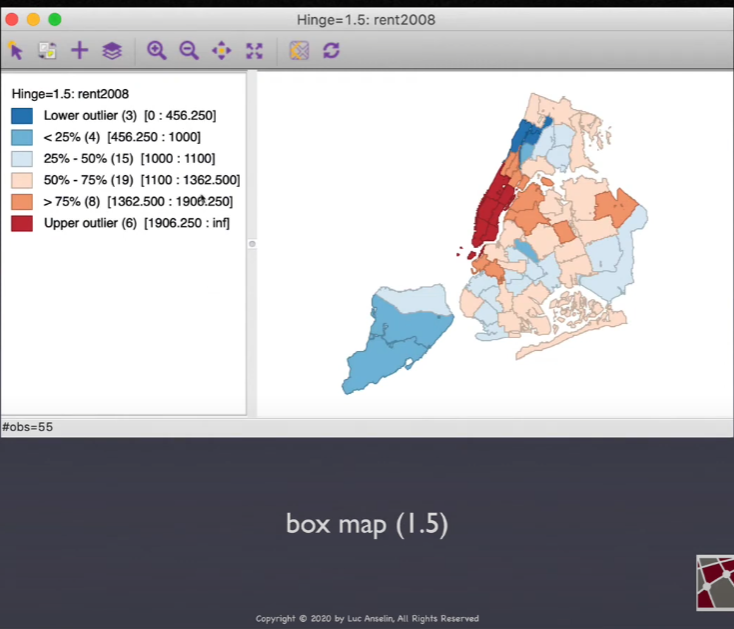
Task: Click the window title 'Hinge=1.5: rent2008'
Action: coord(366,20)
